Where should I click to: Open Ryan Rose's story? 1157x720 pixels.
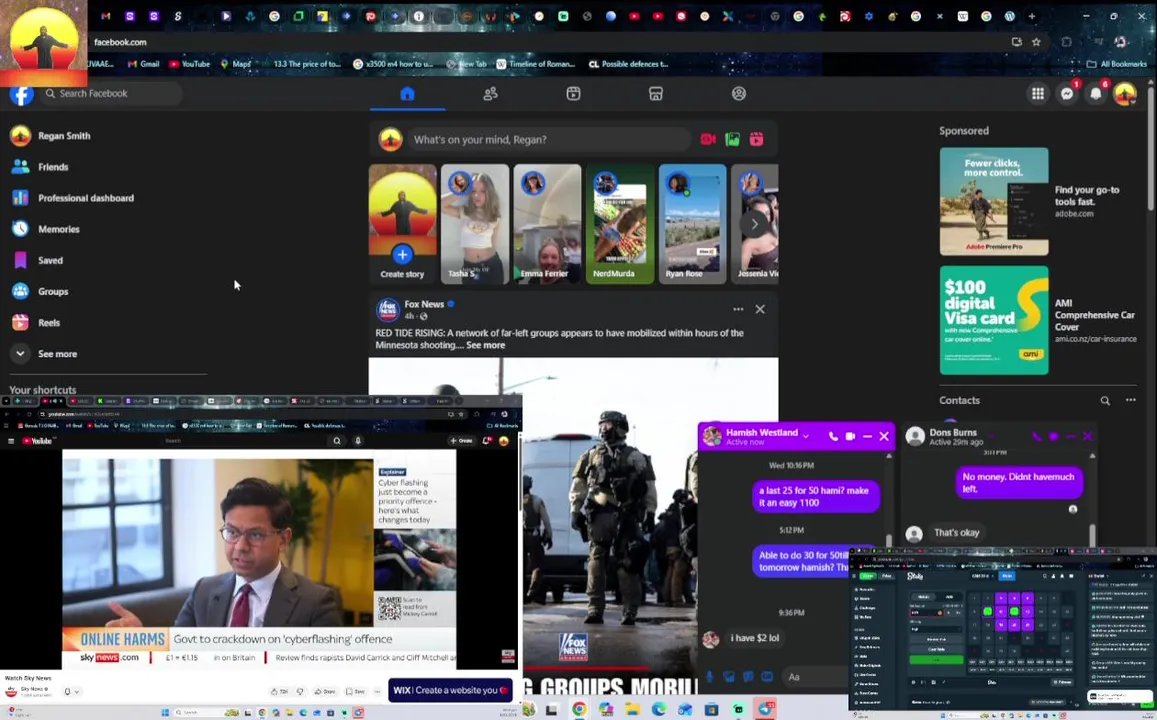[x=692, y=224]
